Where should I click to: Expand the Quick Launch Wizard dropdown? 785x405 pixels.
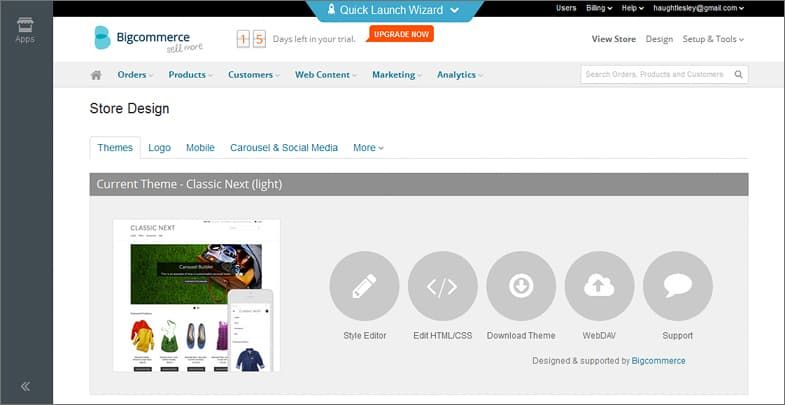point(454,10)
